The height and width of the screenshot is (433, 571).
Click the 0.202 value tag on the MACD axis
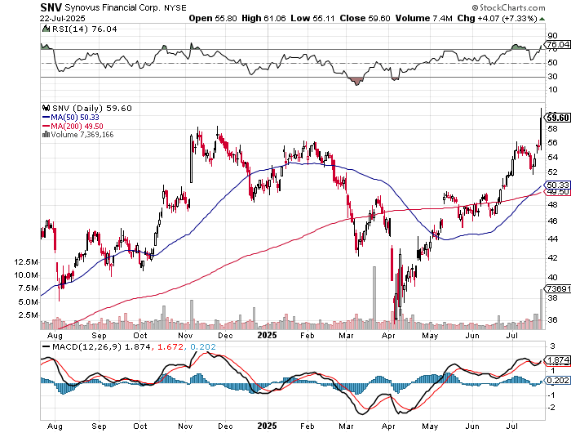pyautogui.click(x=558, y=380)
